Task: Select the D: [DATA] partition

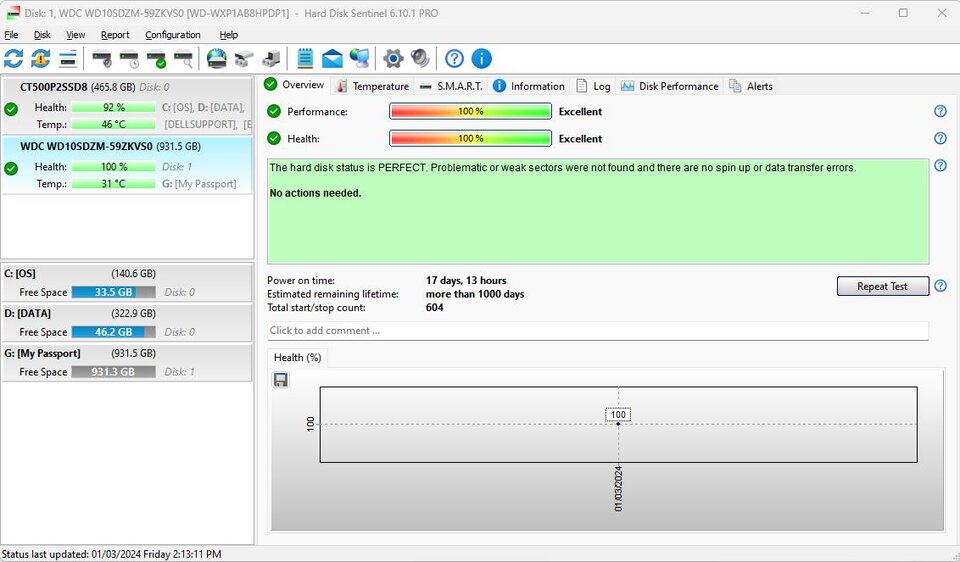Action: [127, 323]
